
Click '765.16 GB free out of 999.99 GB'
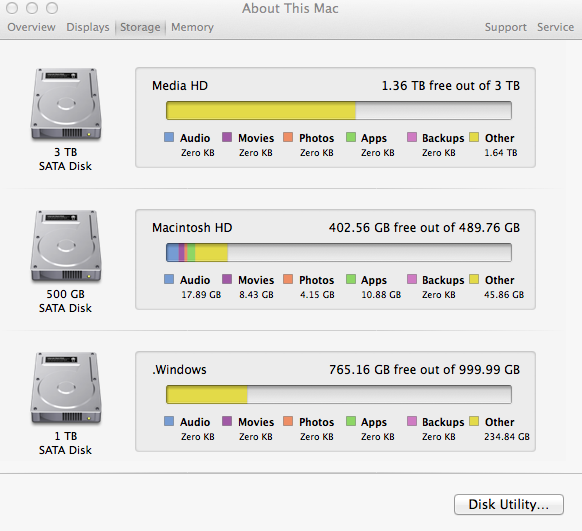(424, 370)
